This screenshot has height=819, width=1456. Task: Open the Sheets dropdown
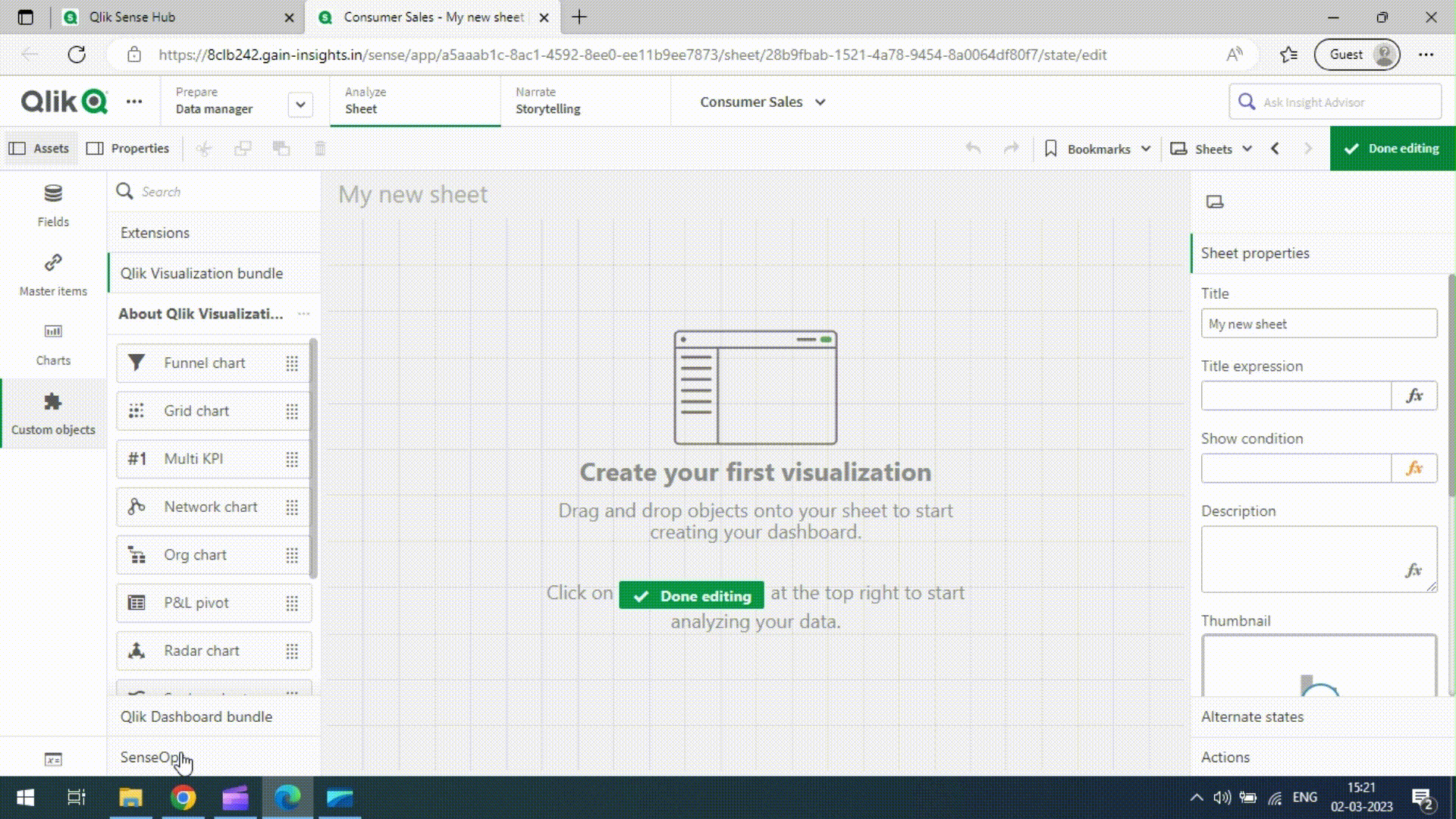1211,149
